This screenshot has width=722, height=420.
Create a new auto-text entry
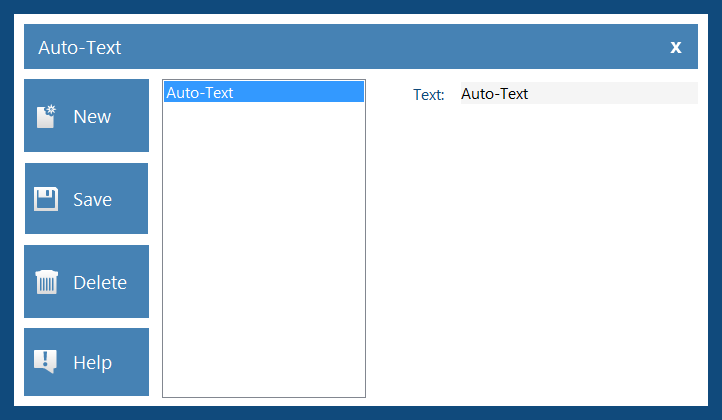pyautogui.click(x=87, y=116)
